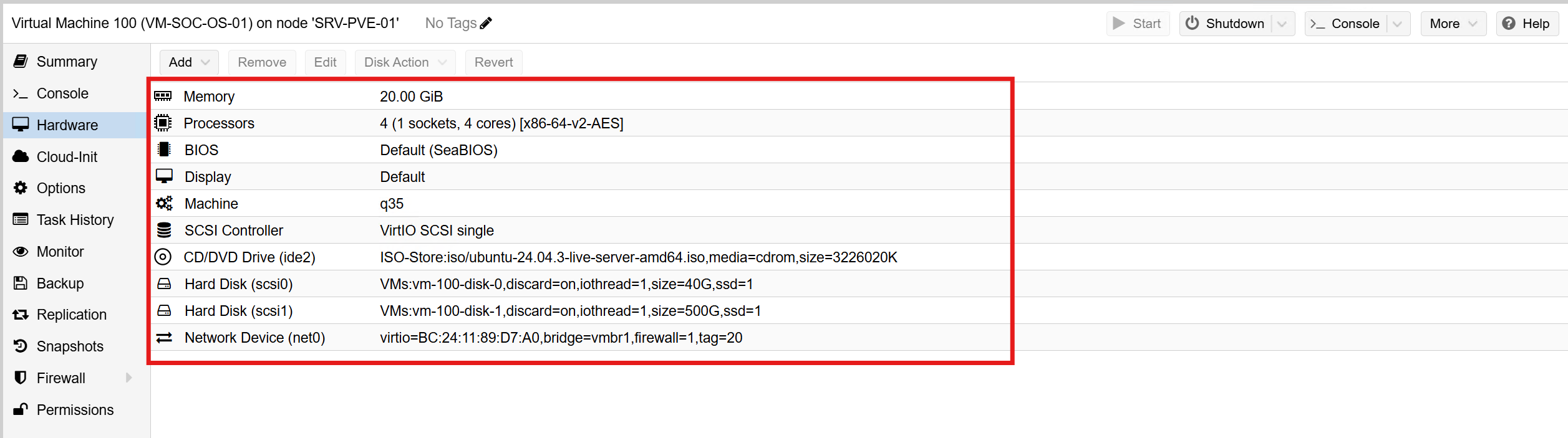Screen dimensions: 1568x438
Task: Click the SCSI Controller database icon
Action: click(x=164, y=231)
